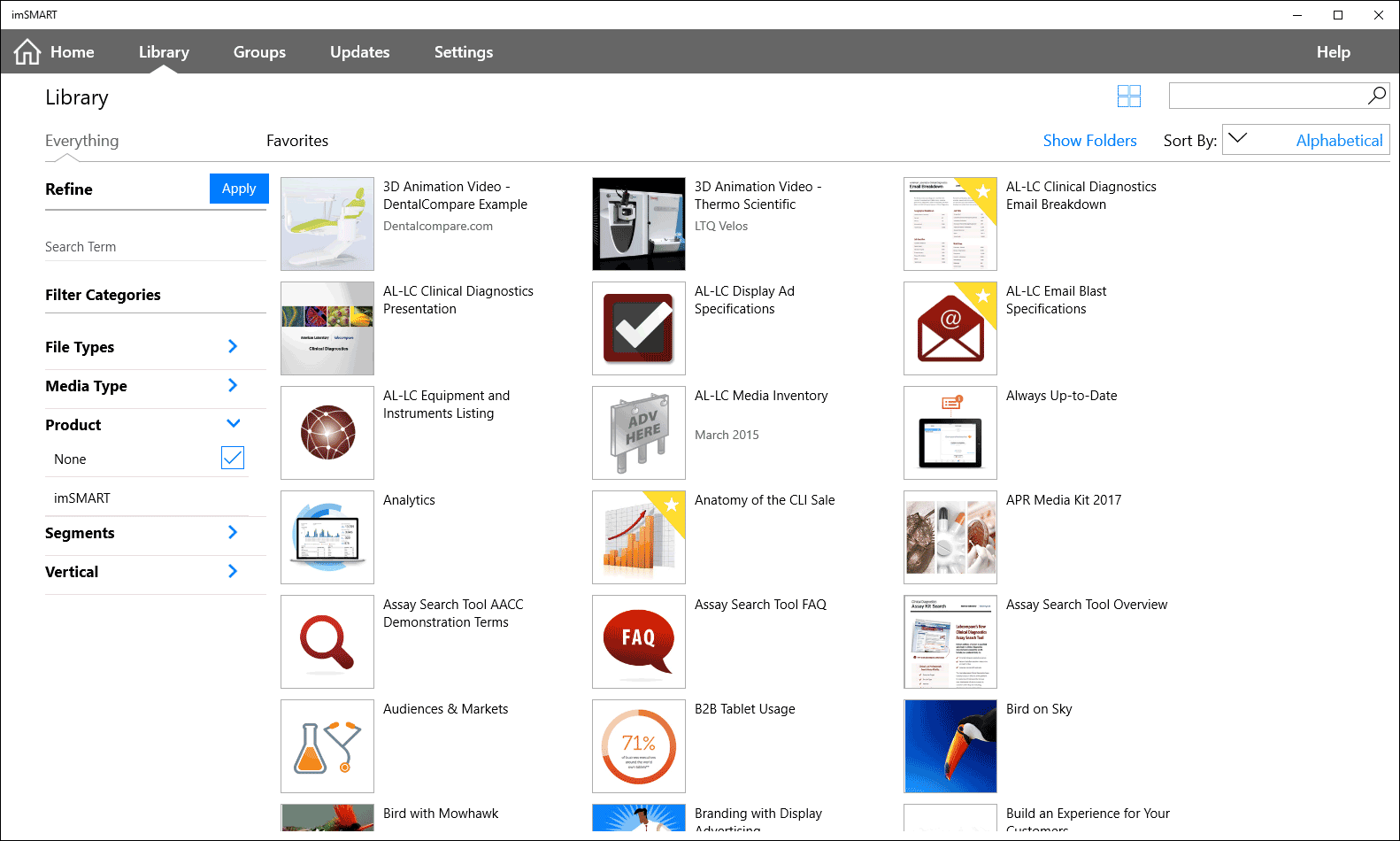
Task: Open the Analytics item title
Action: click(x=409, y=500)
